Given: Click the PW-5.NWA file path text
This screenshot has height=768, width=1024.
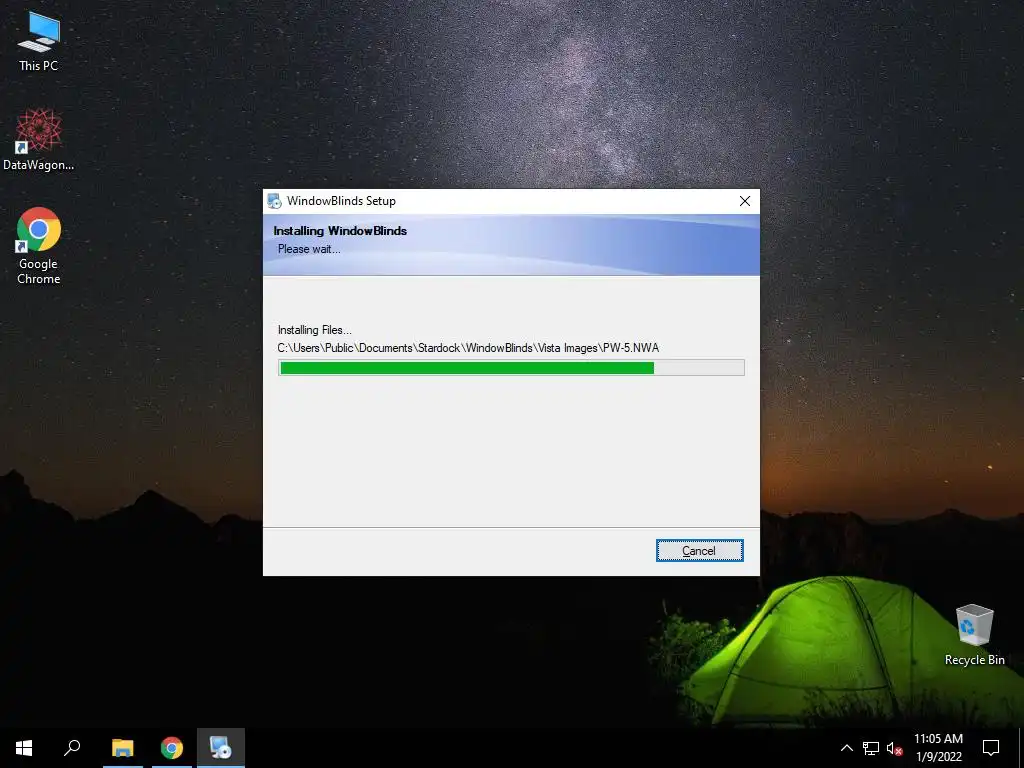Looking at the screenshot, I should [468, 348].
